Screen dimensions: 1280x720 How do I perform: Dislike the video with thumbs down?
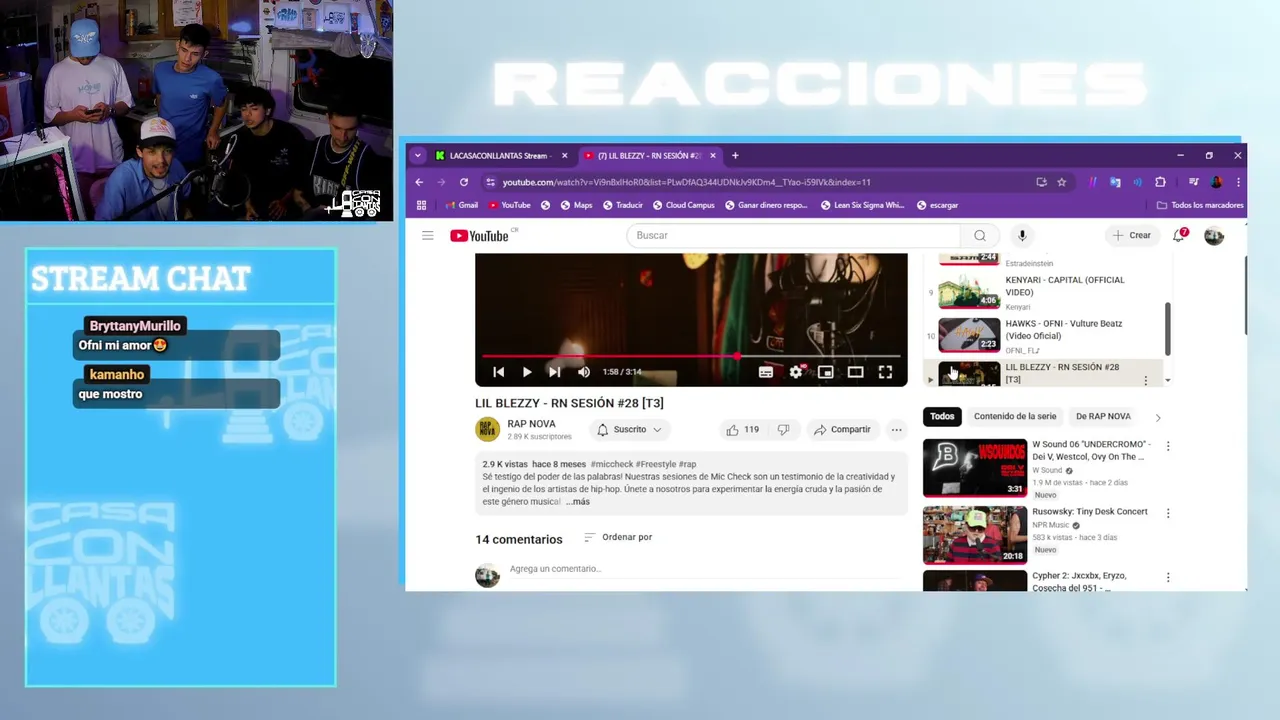tap(783, 429)
